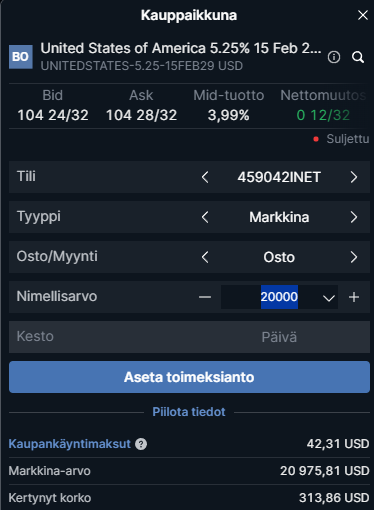Click the instrument search magnifier icon

click(358, 57)
